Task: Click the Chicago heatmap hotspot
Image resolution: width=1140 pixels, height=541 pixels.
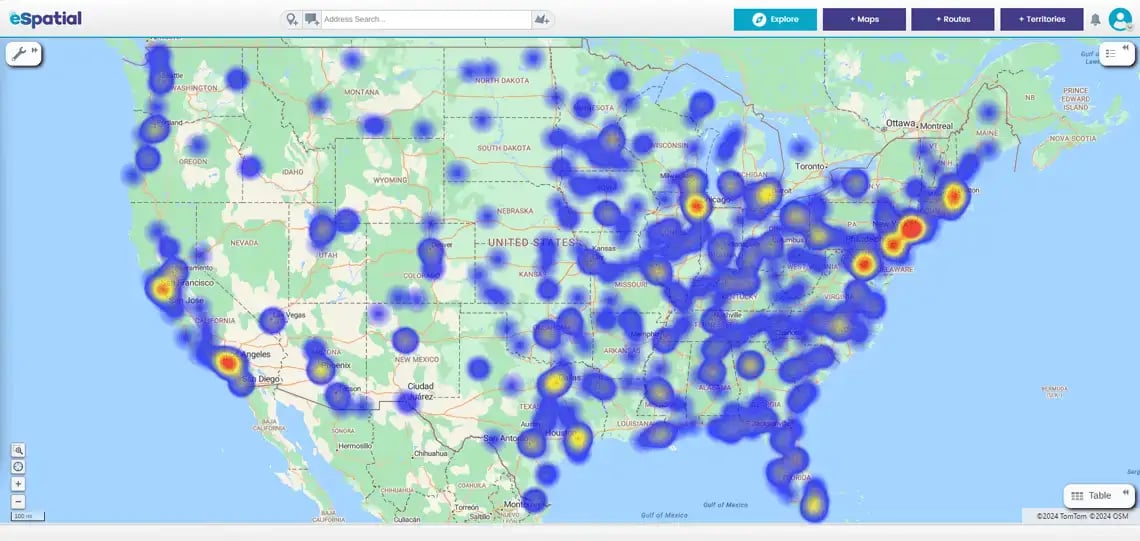Action: point(697,206)
